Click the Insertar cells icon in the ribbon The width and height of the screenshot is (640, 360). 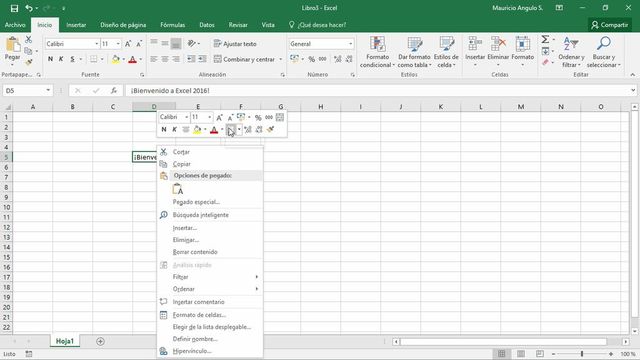pos(475,44)
